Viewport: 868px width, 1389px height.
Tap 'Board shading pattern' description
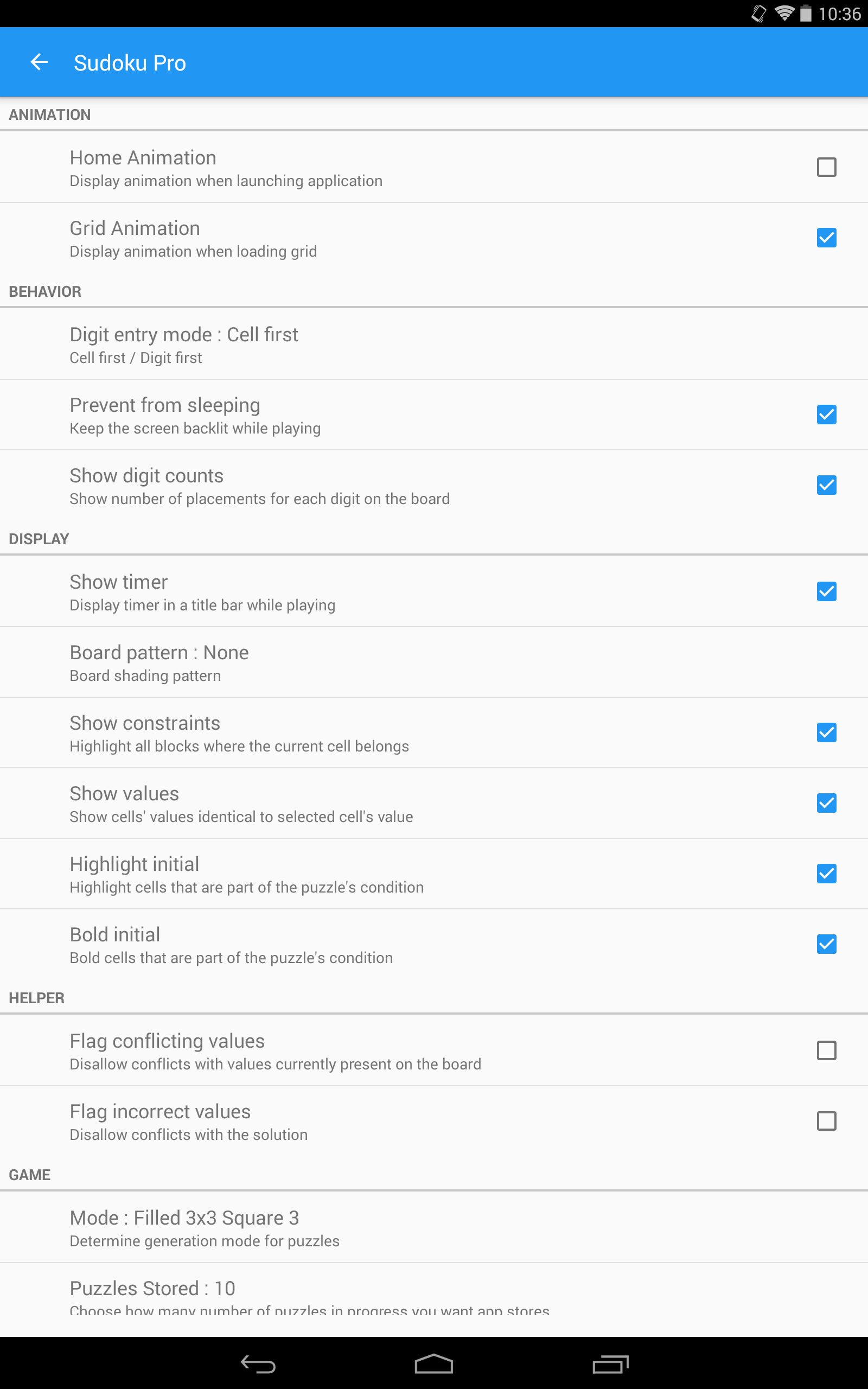(145, 676)
